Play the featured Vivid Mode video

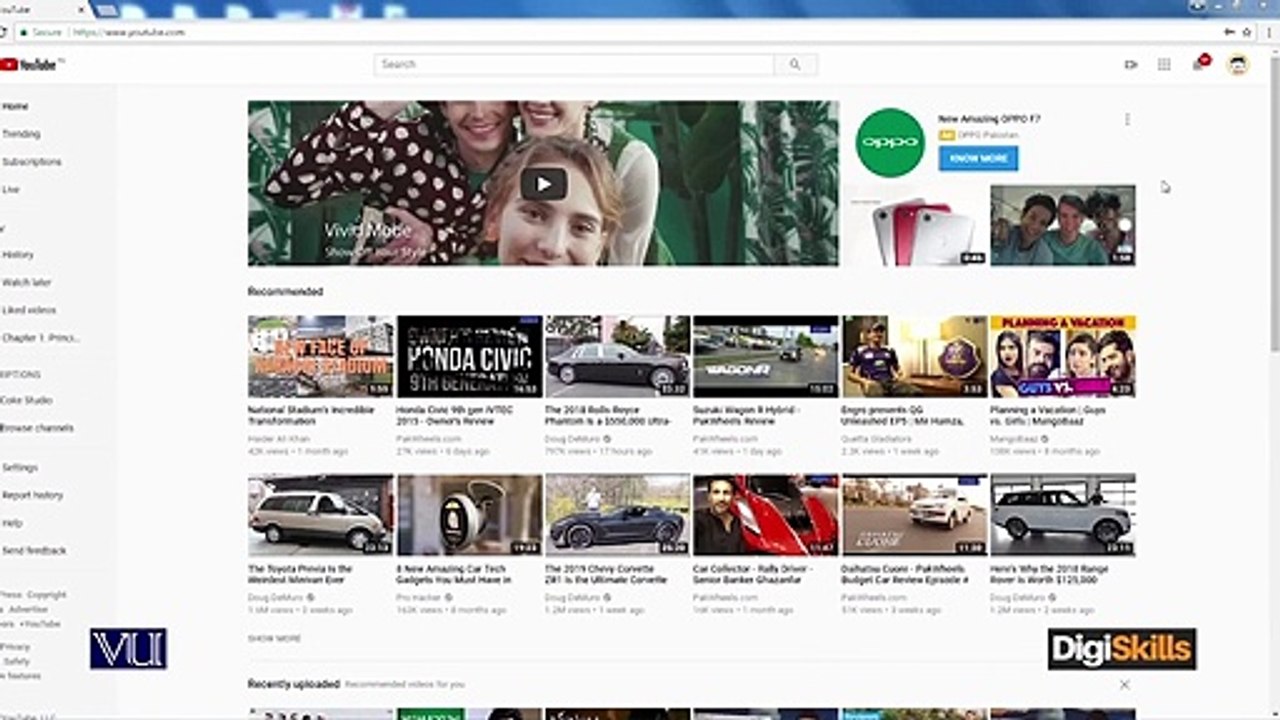543,183
